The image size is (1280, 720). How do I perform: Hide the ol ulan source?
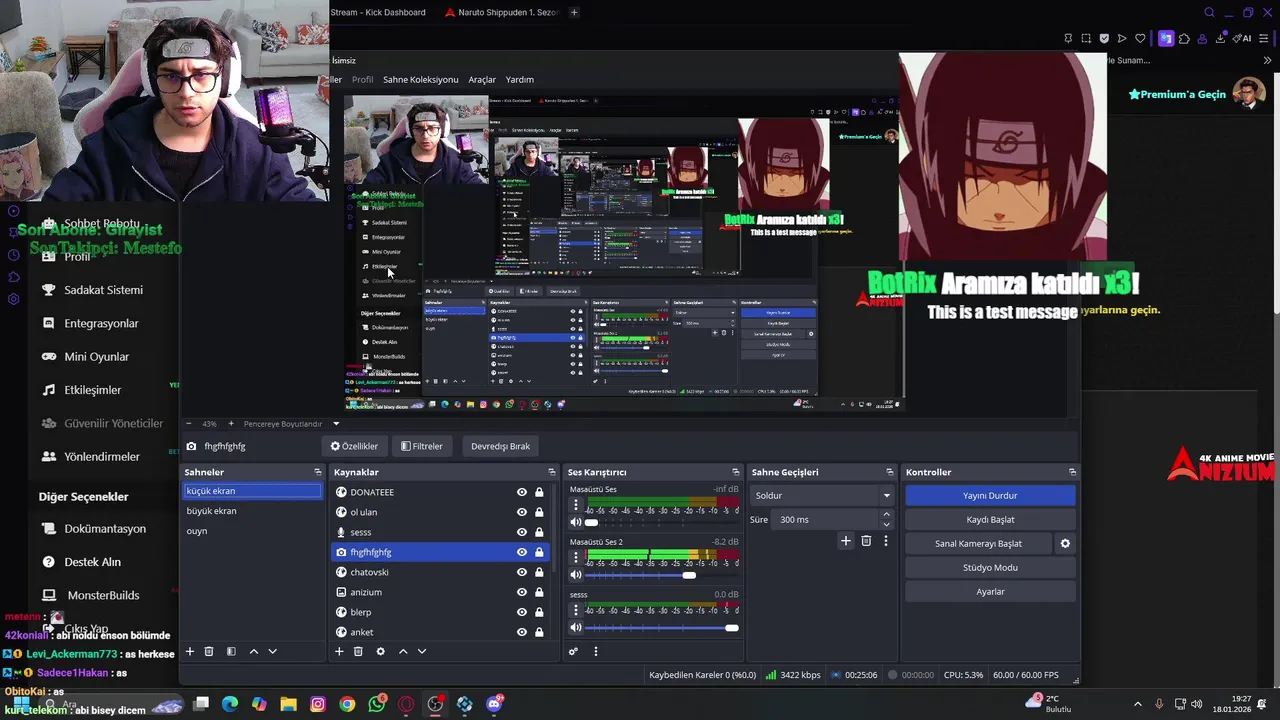click(522, 512)
